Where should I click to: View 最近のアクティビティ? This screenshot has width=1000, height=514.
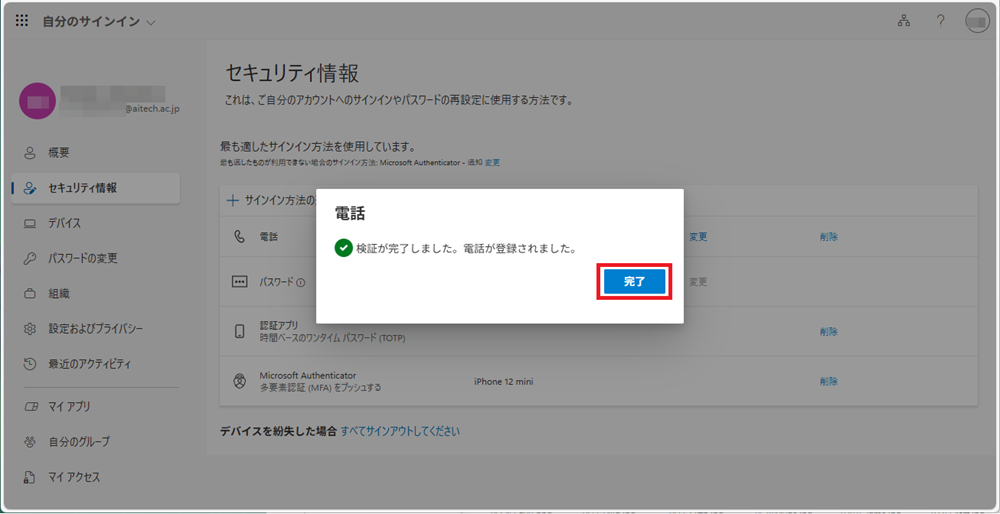pos(89,364)
